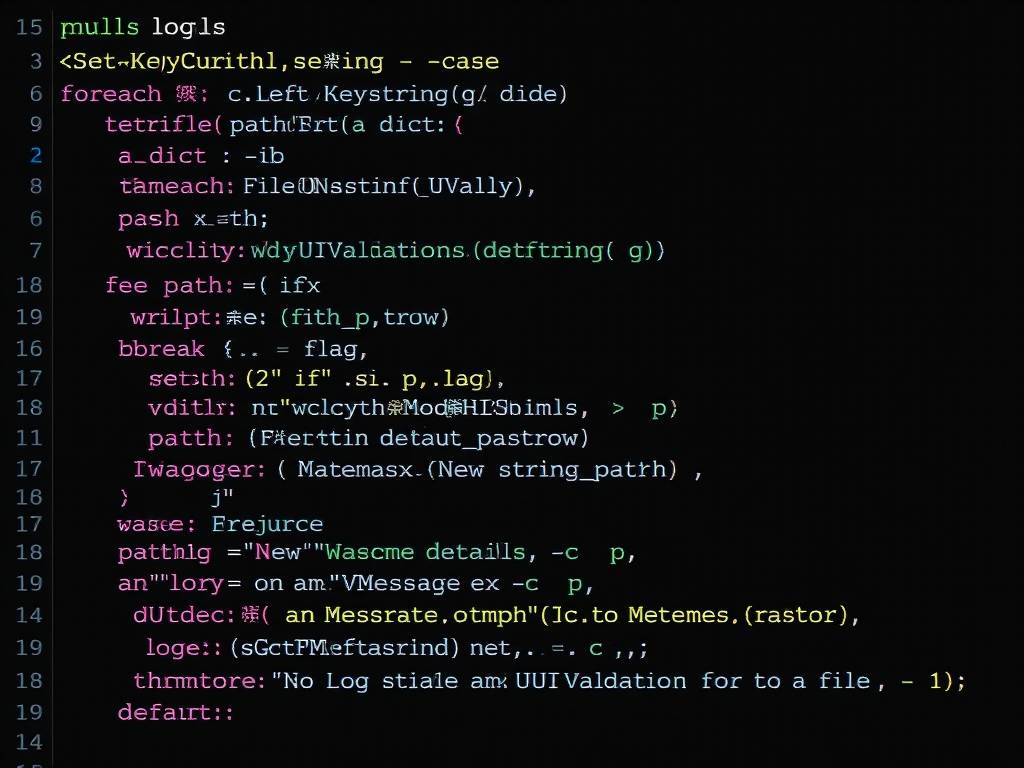Click the 'defaurt::' keyword
Screen dimensions: 1024x768
click(176, 712)
